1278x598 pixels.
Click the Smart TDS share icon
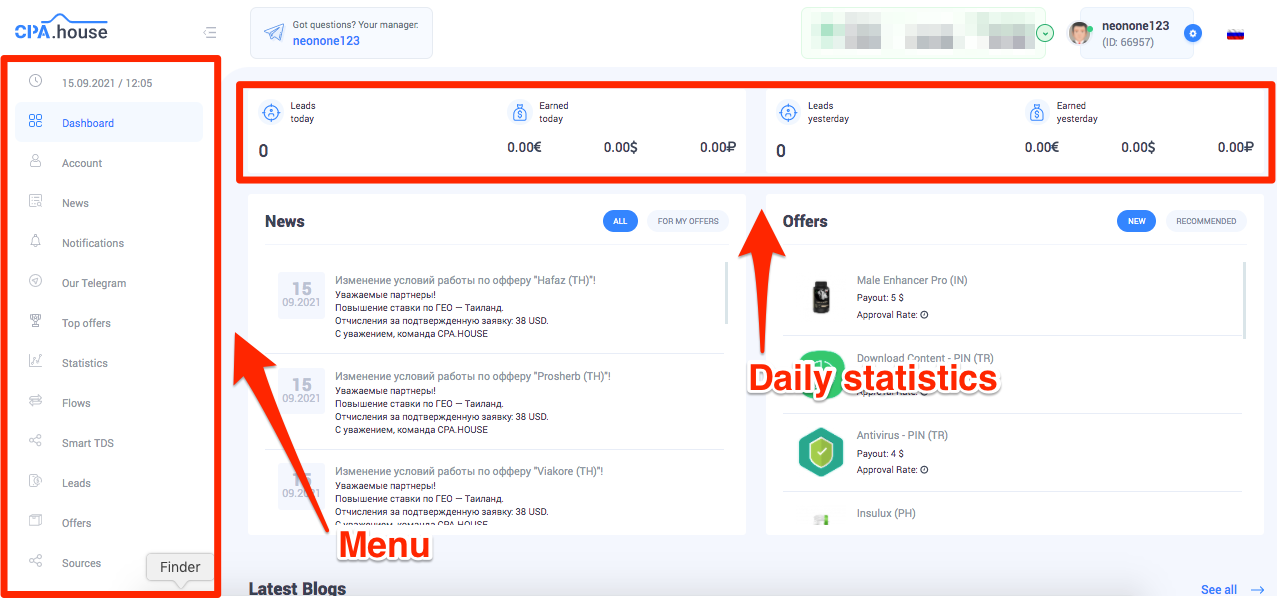[x=36, y=442]
